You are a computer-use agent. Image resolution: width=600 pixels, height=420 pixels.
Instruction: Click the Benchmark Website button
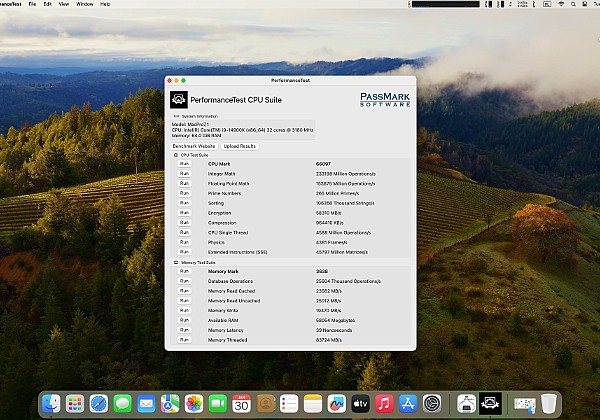[194, 146]
